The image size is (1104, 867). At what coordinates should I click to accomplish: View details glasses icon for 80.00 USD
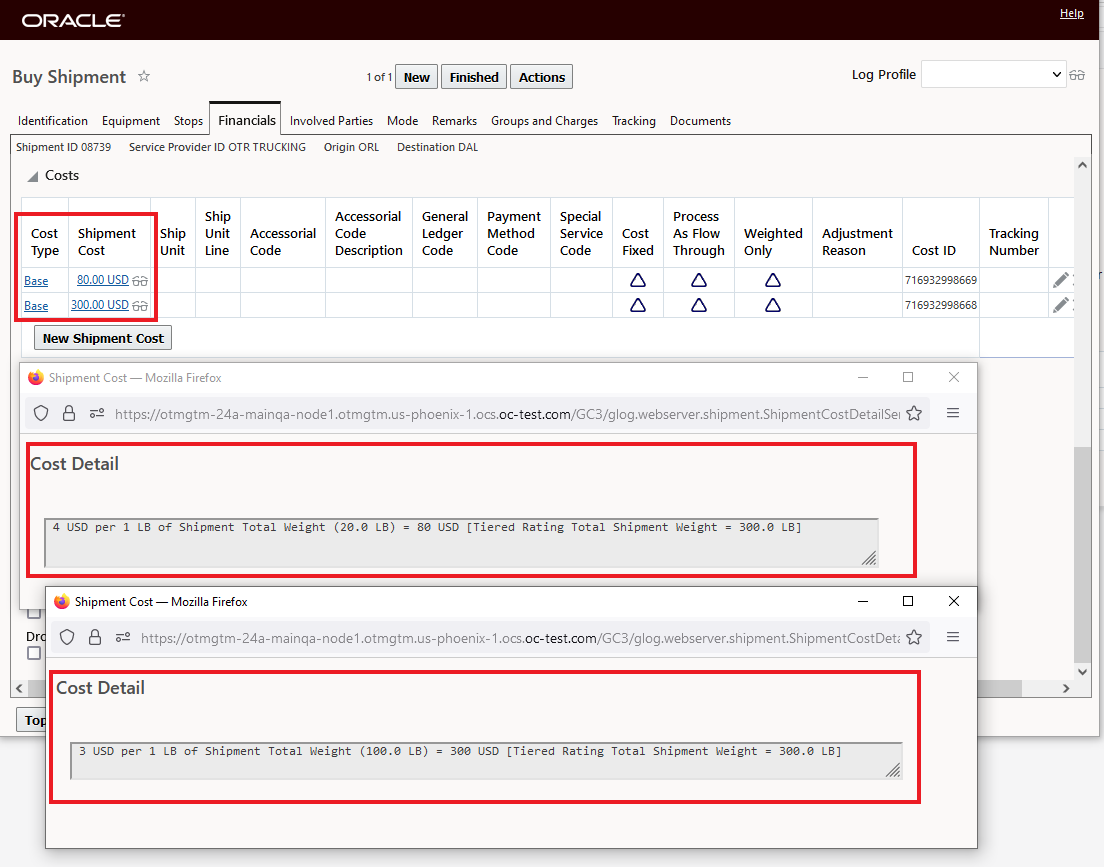click(140, 281)
